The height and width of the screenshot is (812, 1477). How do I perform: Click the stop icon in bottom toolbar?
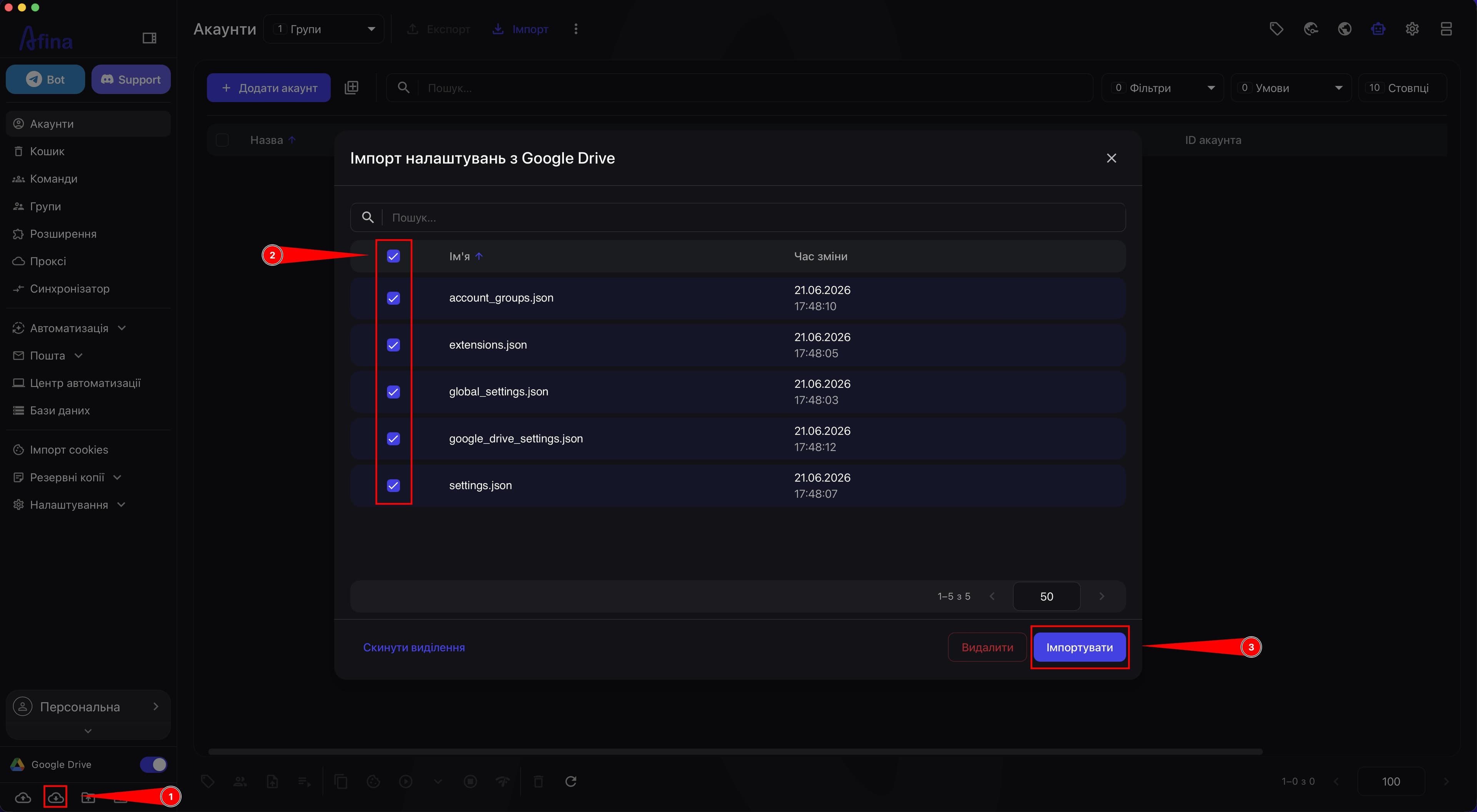(470, 781)
